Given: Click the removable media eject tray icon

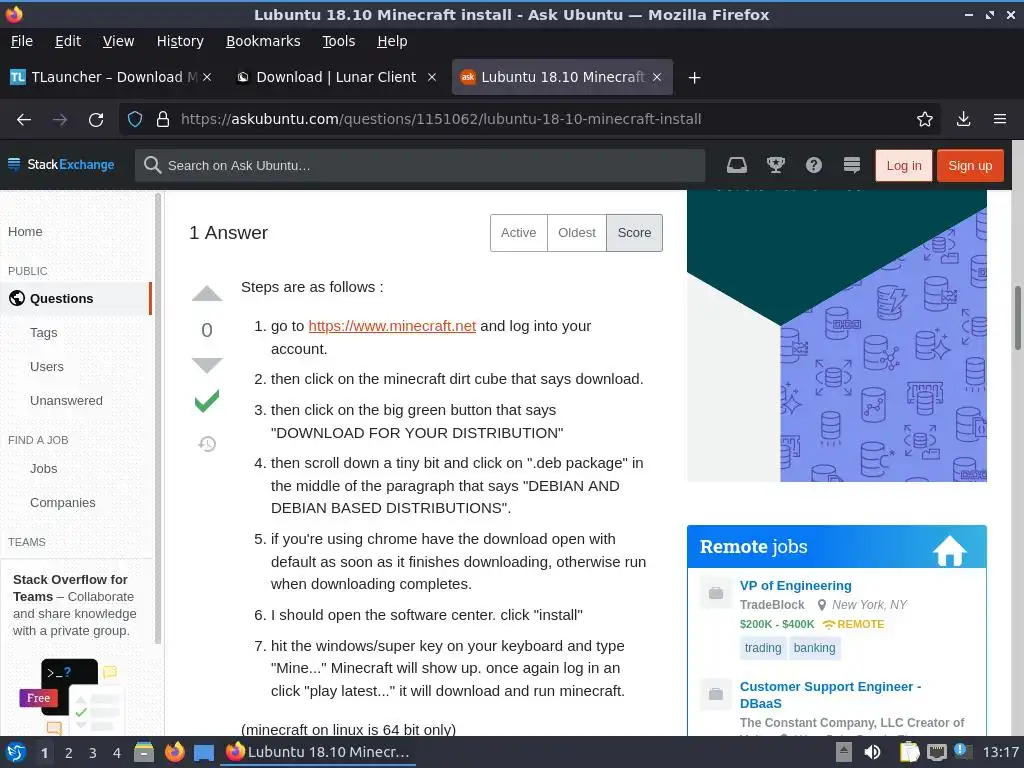Looking at the screenshot, I should [x=844, y=752].
